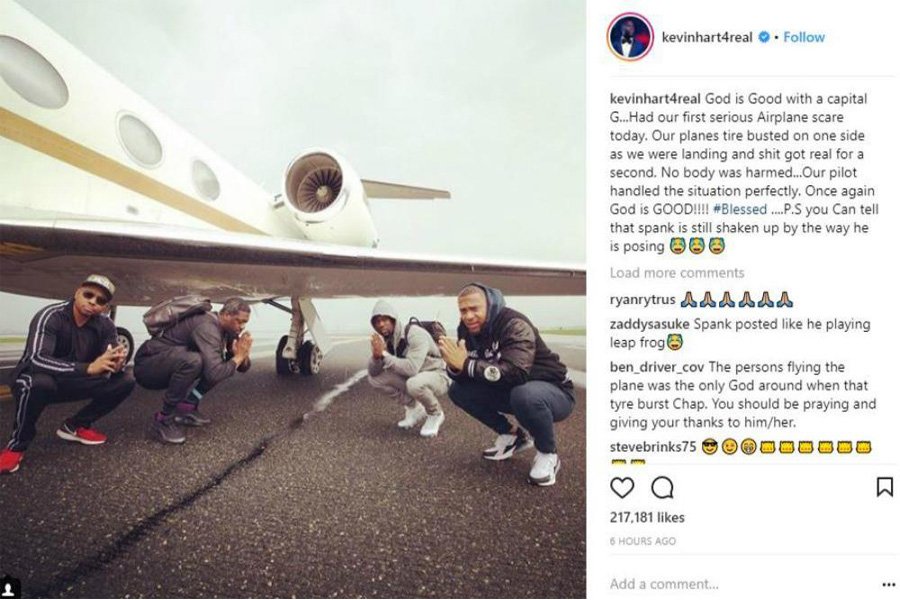Open the three-dot more options menu

(889, 585)
